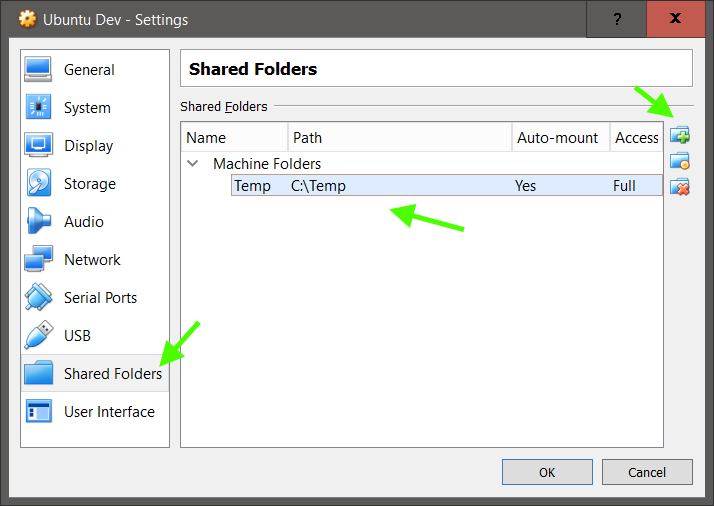714x506 pixels.
Task: Click the remove shared folder icon
Action: coord(679,187)
